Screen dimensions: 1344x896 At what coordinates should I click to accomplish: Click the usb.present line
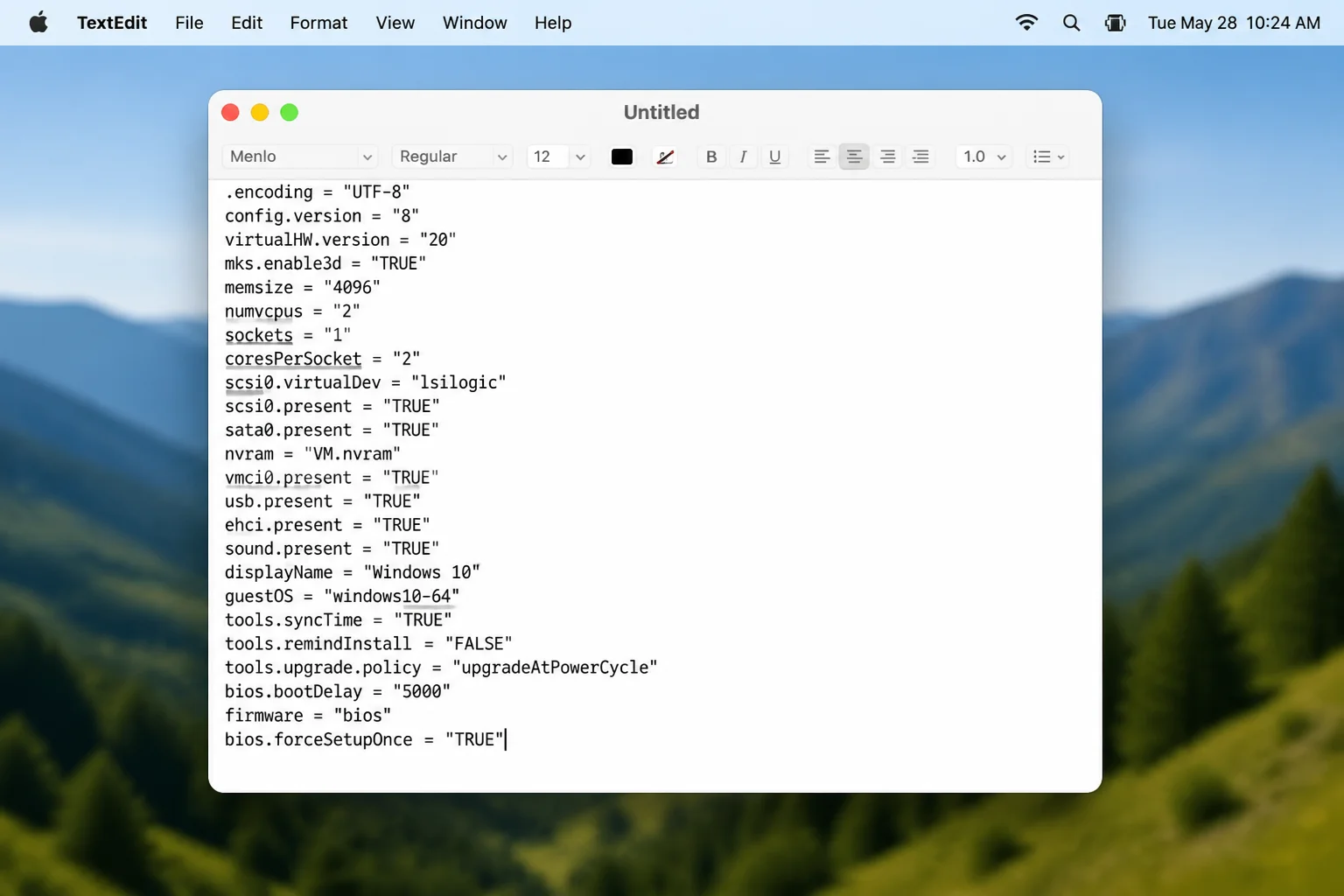323,500
